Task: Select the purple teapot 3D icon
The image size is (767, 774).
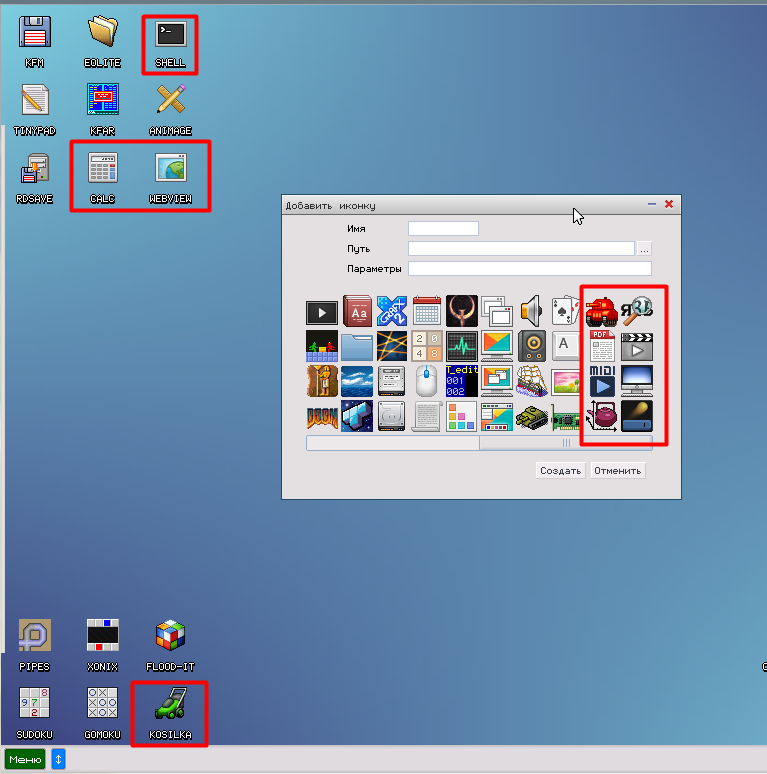Action: pyautogui.click(x=602, y=416)
